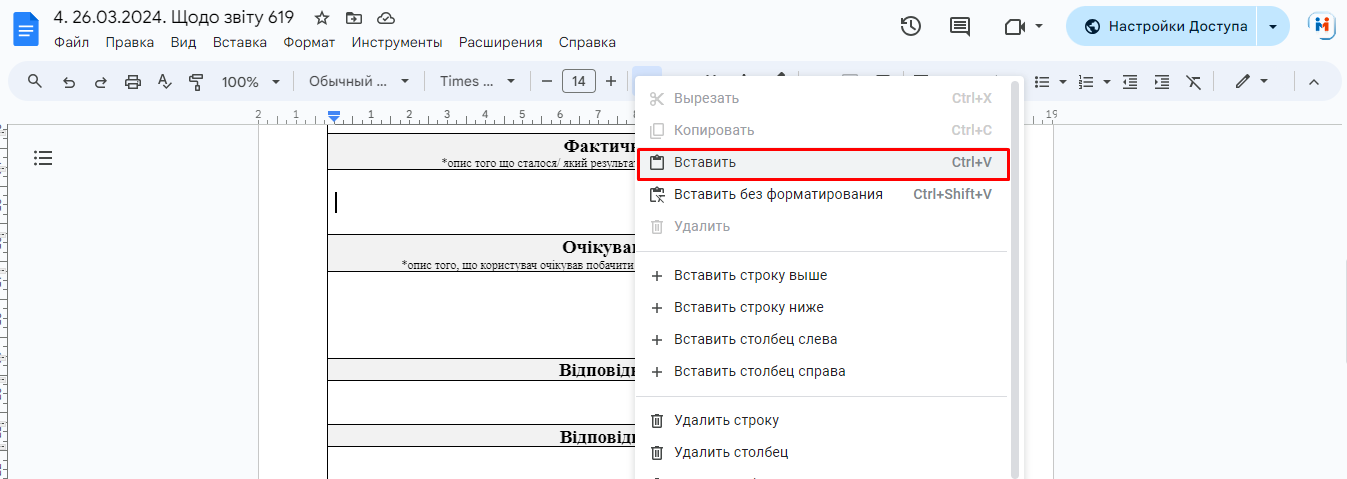This screenshot has height=479, width=1347.
Task: Activate the paint format roller tool
Action: pos(196,82)
